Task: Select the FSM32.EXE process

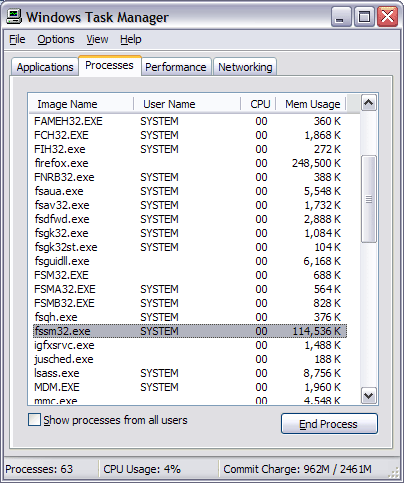Action: coord(190,275)
